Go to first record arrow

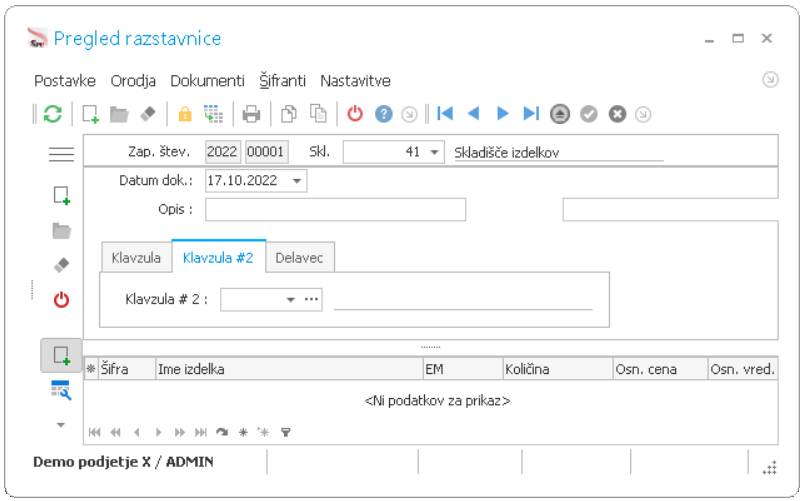pyautogui.click(x=445, y=113)
